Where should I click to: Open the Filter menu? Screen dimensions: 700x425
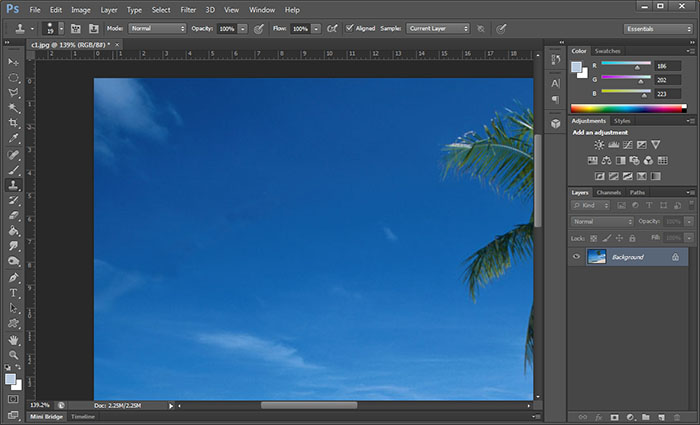tap(188, 9)
